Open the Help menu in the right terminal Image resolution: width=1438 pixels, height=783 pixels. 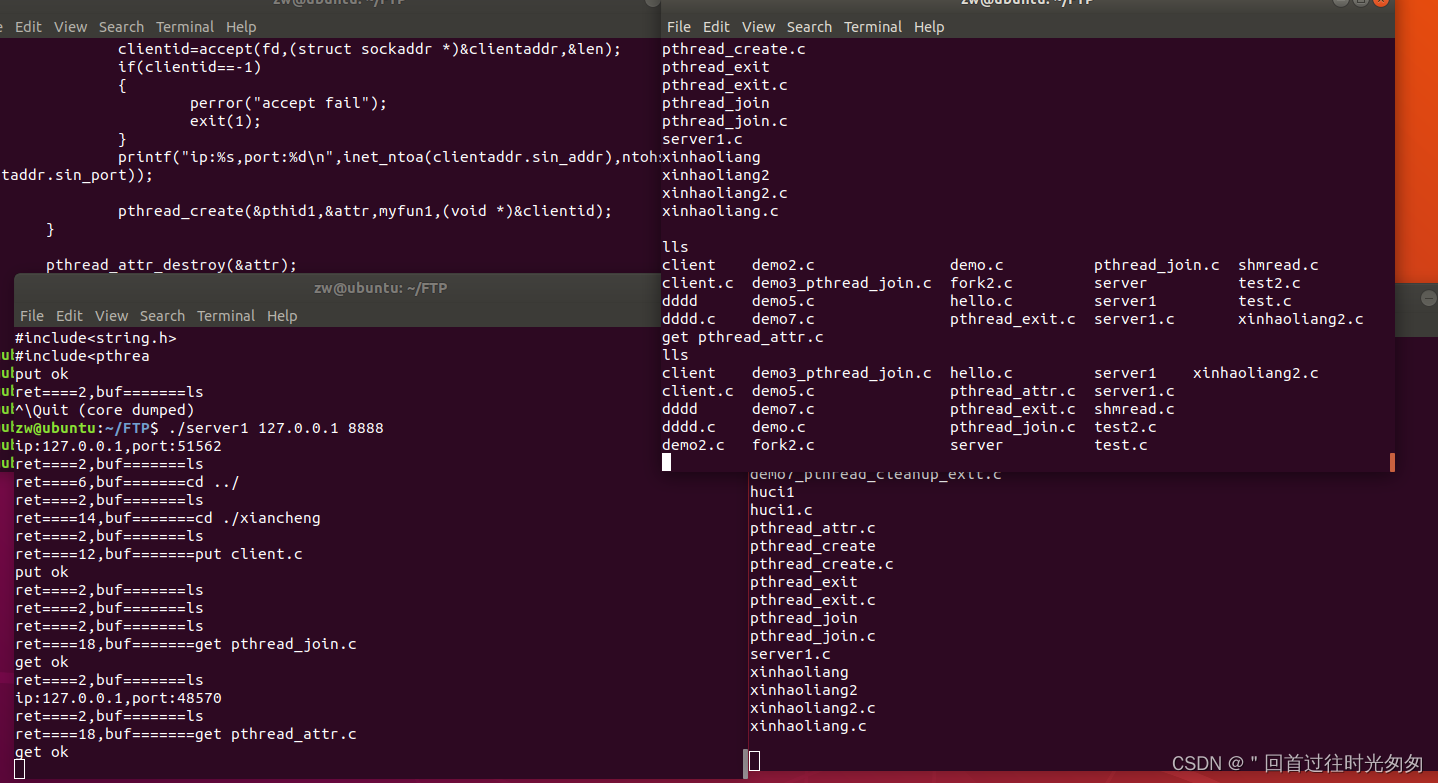point(929,26)
